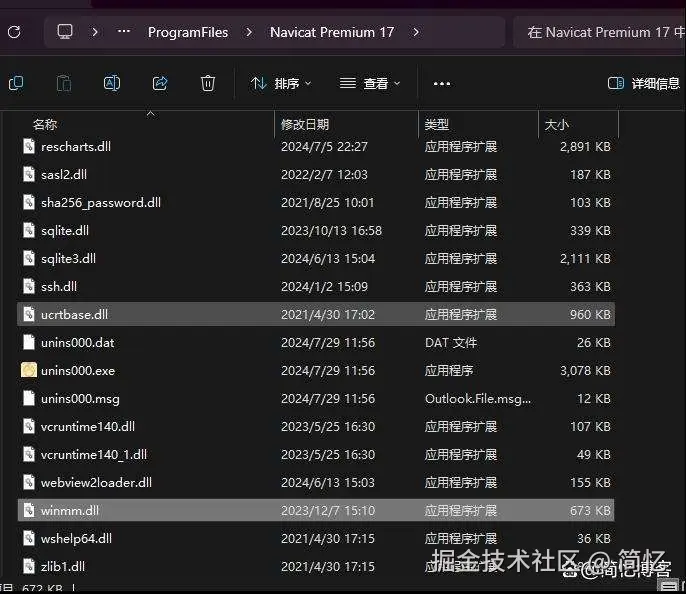Select file wshelp64.dll
The height and width of the screenshot is (594, 686).
coord(316,538)
